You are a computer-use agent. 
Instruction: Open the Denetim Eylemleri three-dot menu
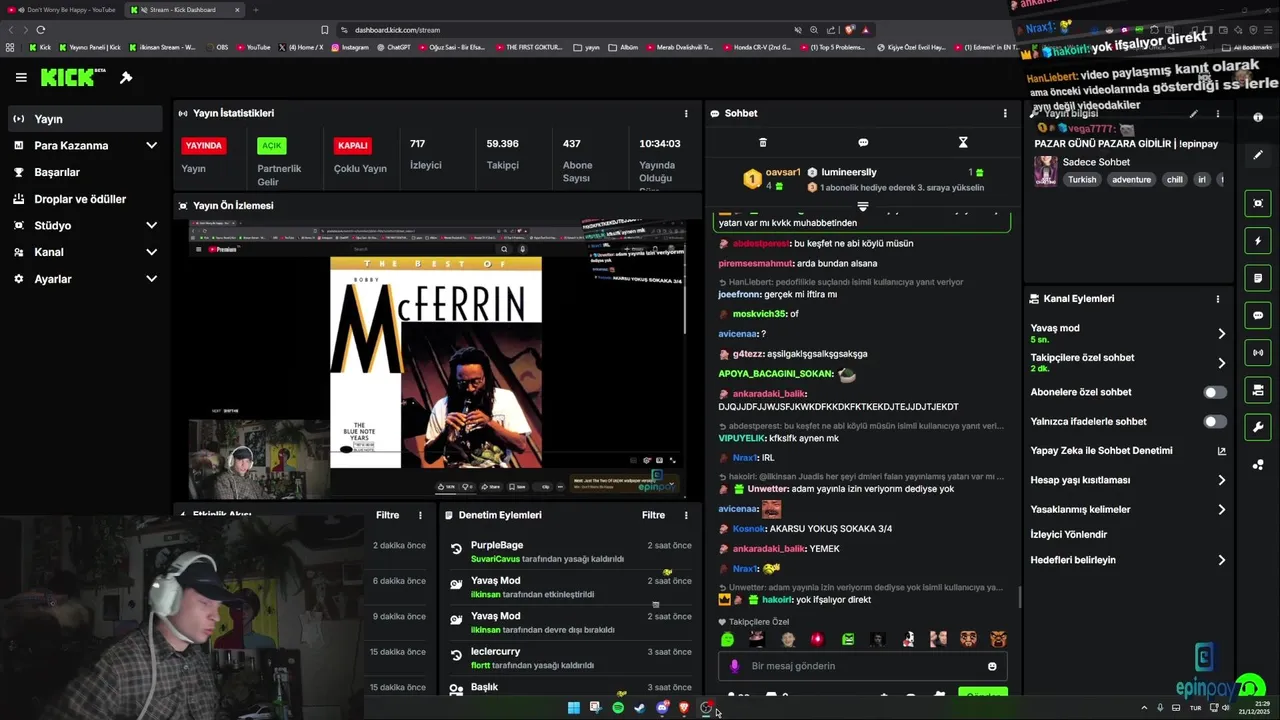[x=686, y=515]
